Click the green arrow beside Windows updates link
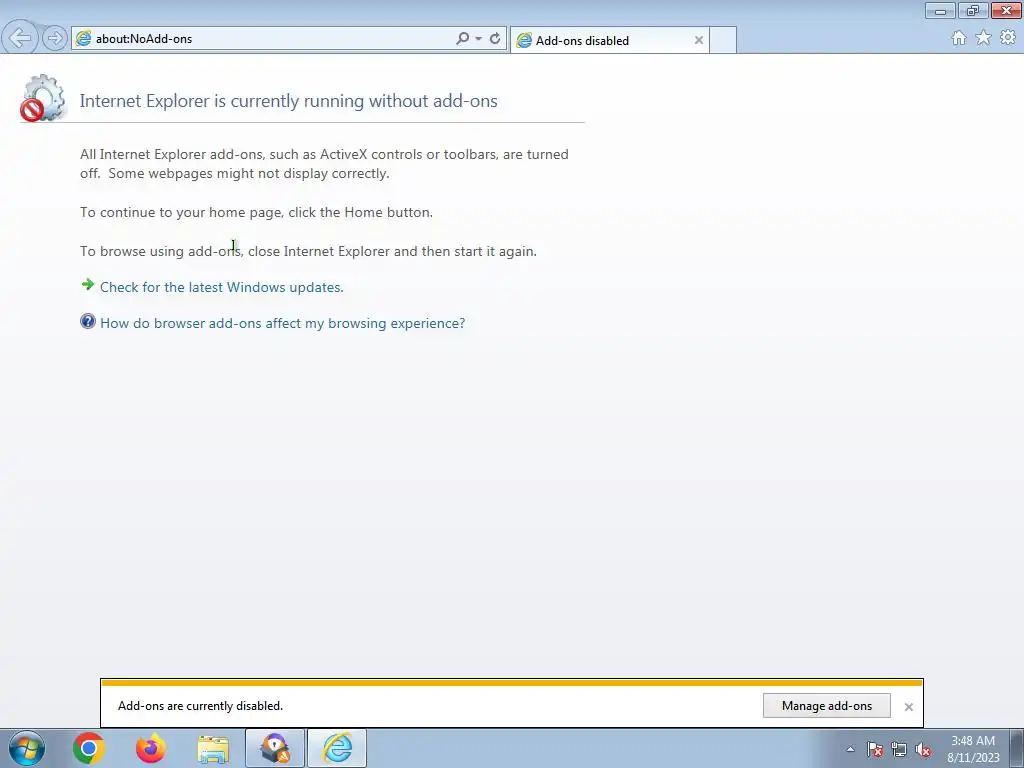This screenshot has height=768, width=1024. 88,284
